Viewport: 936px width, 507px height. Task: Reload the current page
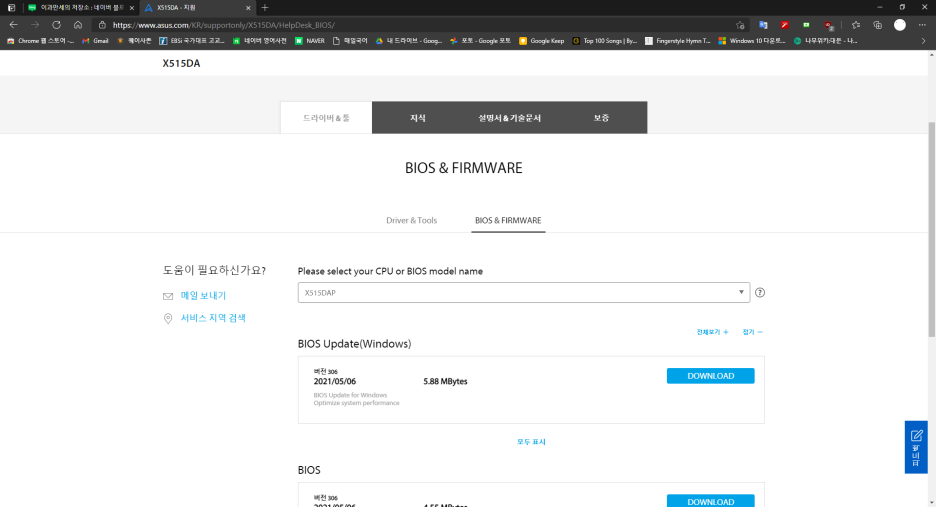(56, 25)
